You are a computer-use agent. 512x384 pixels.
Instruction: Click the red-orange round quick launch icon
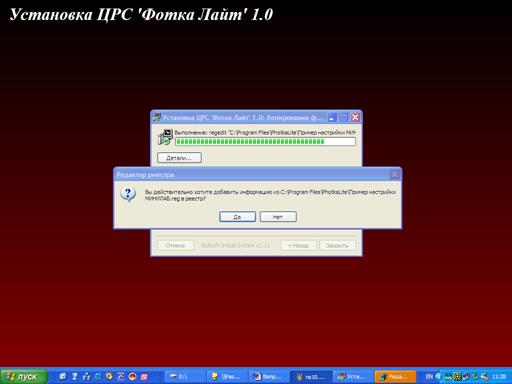132,377
